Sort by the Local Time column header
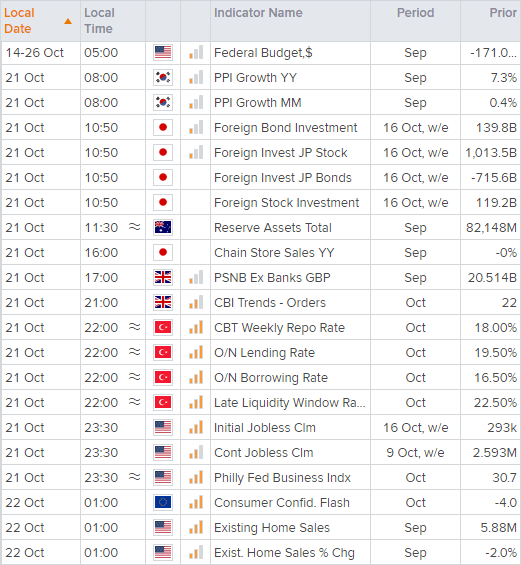Screen dimensions: 521x565 tap(99, 21)
